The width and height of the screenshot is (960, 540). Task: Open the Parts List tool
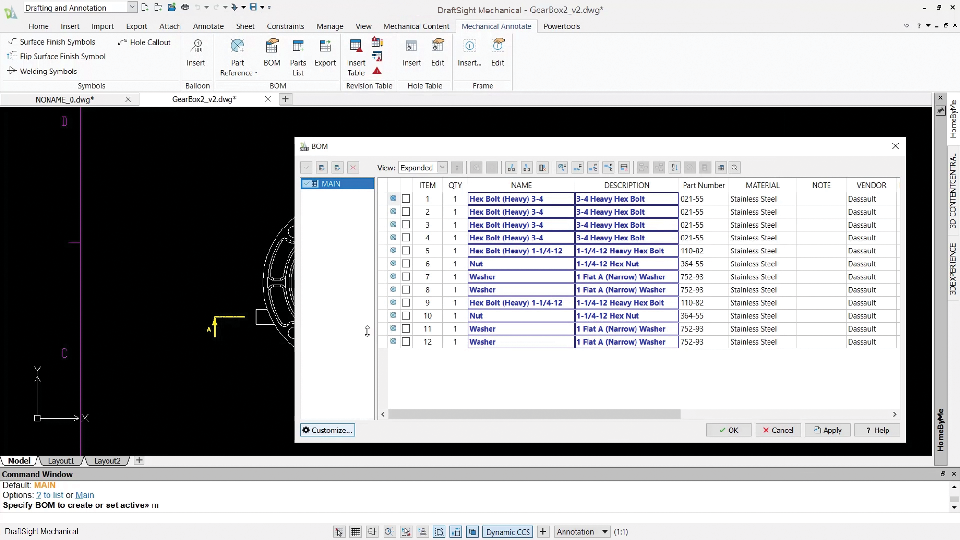298,47
